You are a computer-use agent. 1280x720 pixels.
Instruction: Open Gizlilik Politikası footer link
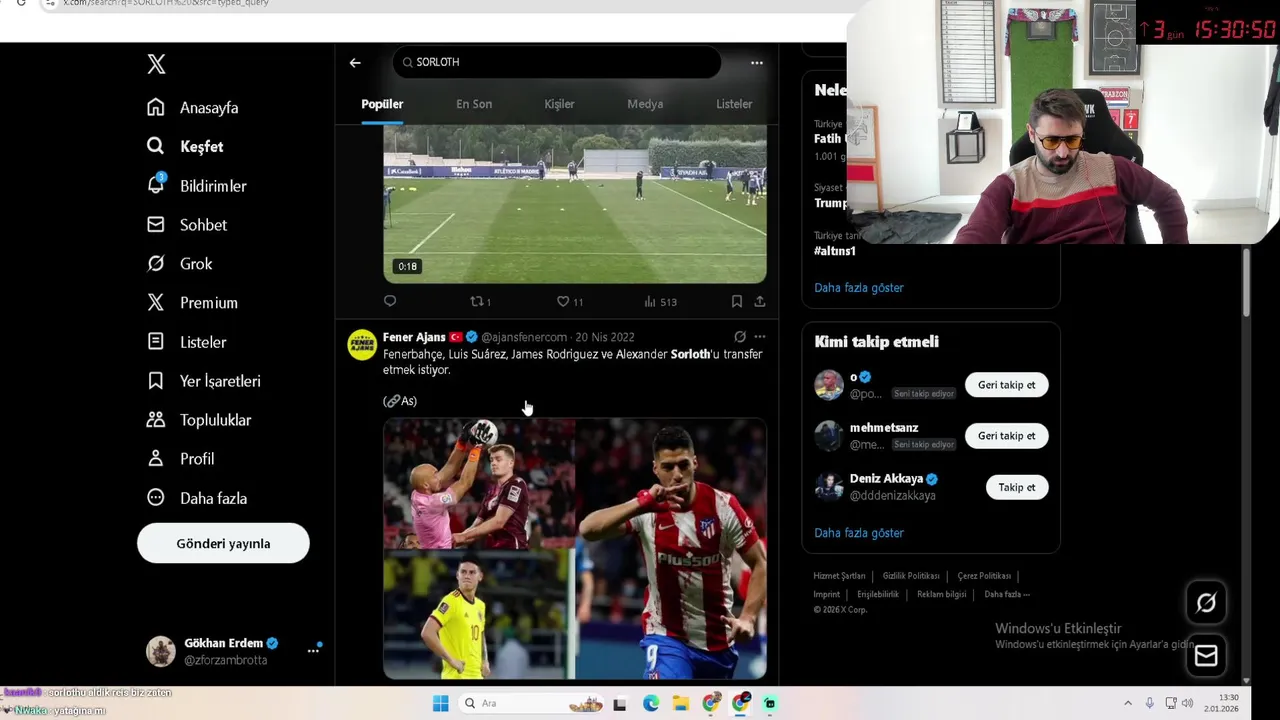pos(911,576)
